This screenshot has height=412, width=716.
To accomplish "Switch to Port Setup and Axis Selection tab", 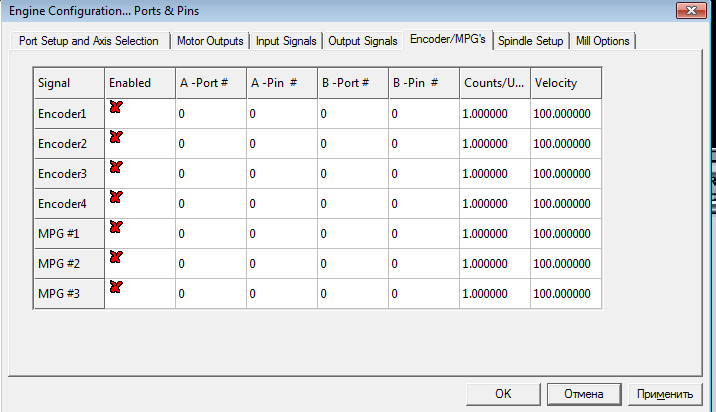I will [89, 41].
